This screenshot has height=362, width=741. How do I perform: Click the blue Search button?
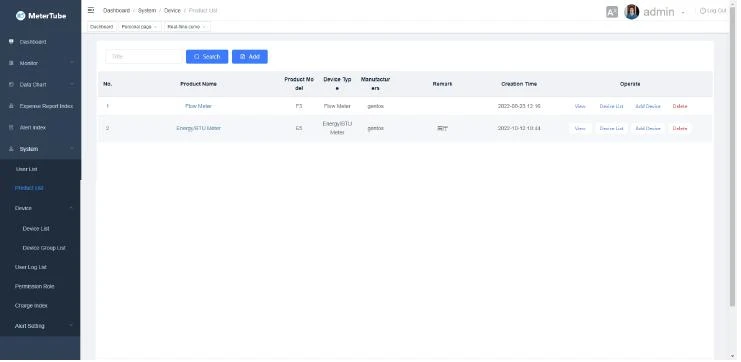point(207,57)
